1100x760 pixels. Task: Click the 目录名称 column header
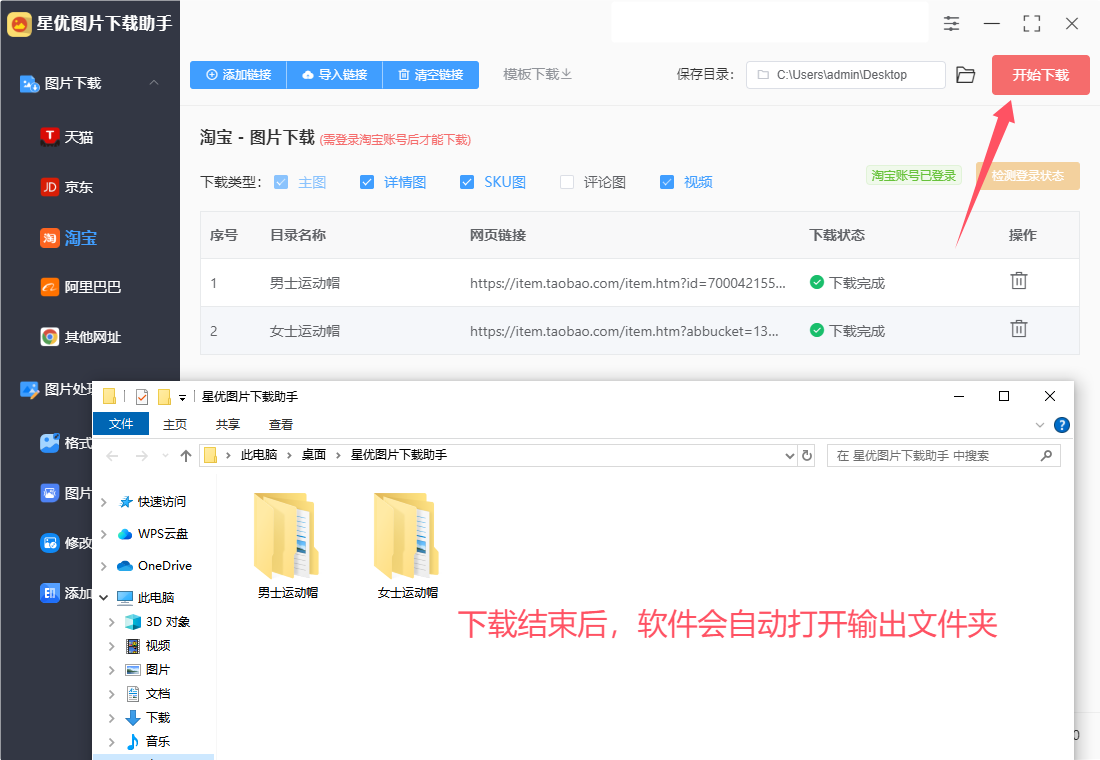coord(298,235)
